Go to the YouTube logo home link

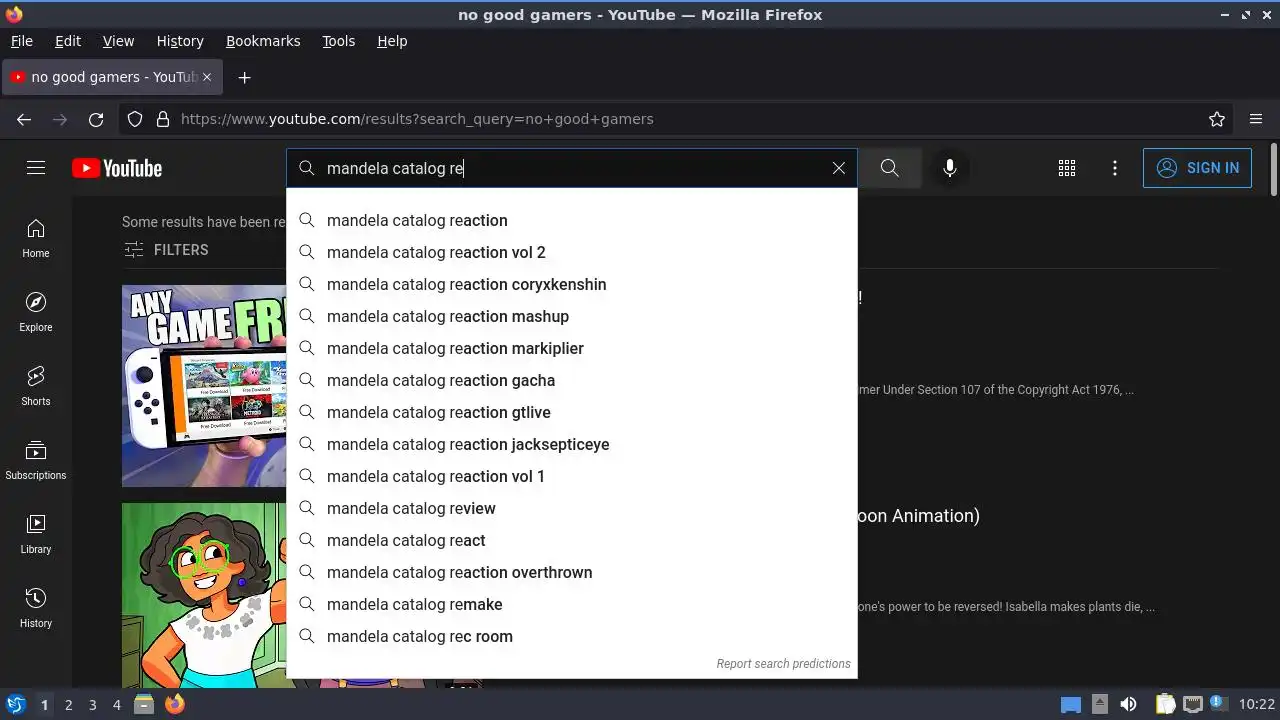click(117, 168)
